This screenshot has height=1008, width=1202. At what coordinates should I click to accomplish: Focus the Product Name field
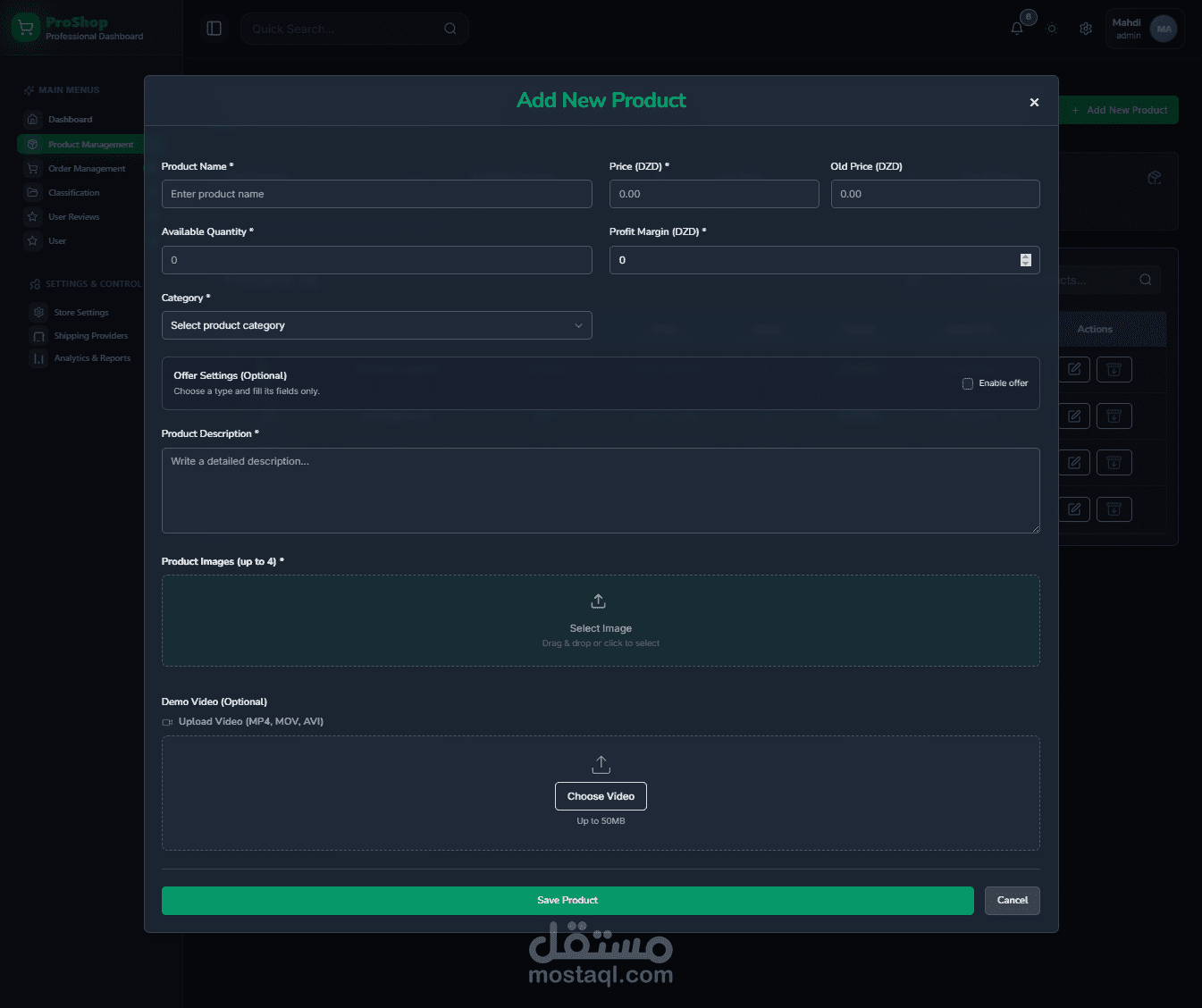(376, 194)
